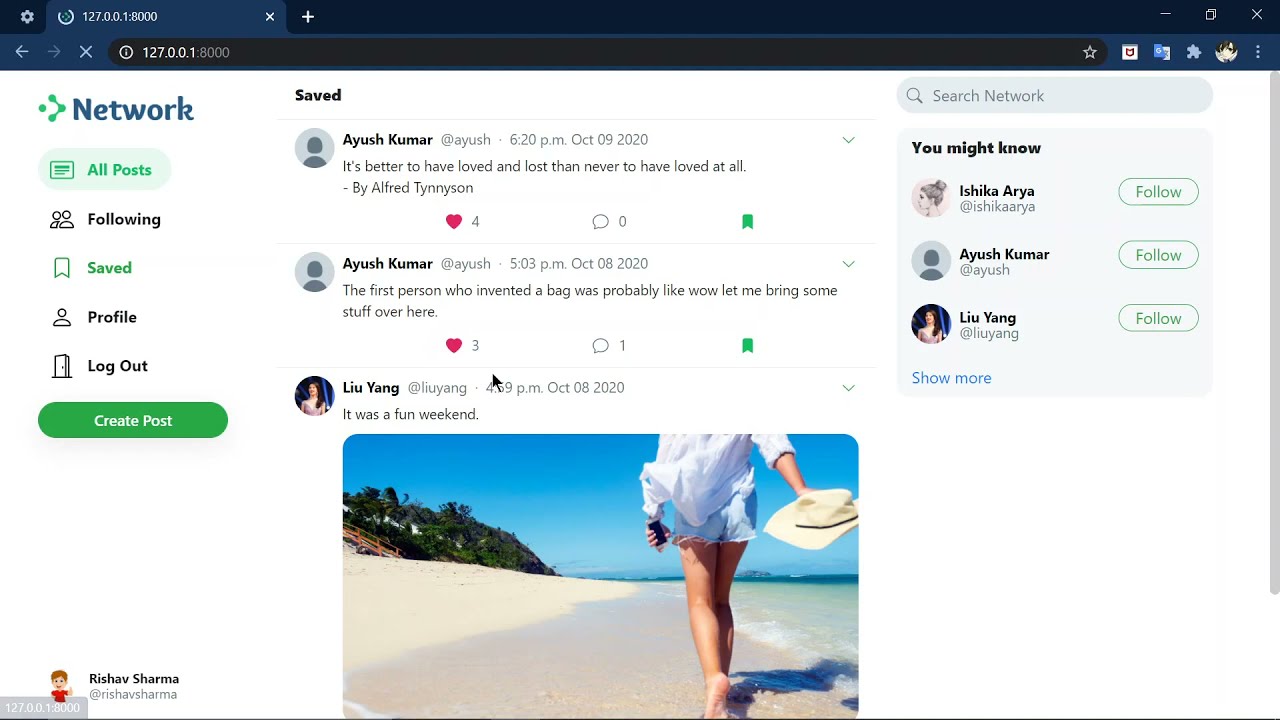Screen dimensions: 1280x720
Task: Expand options for the 5:03 p.m. post
Action: [848, 264]
